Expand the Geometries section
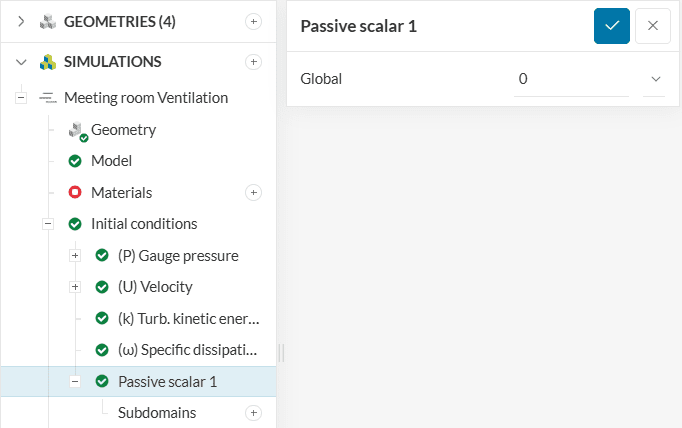This screenshot has width=682, height=428. [21, 22]
